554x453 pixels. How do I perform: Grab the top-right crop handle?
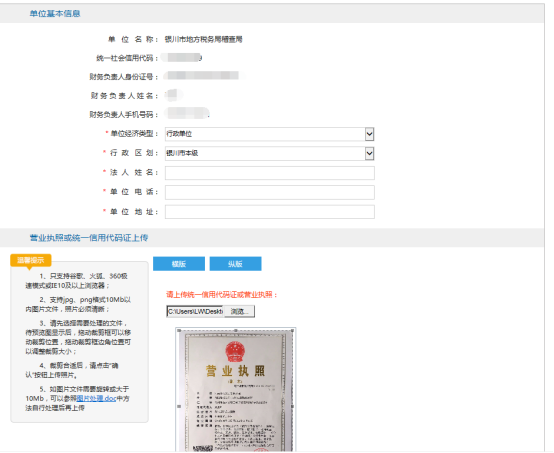click(x=293, y=330)
